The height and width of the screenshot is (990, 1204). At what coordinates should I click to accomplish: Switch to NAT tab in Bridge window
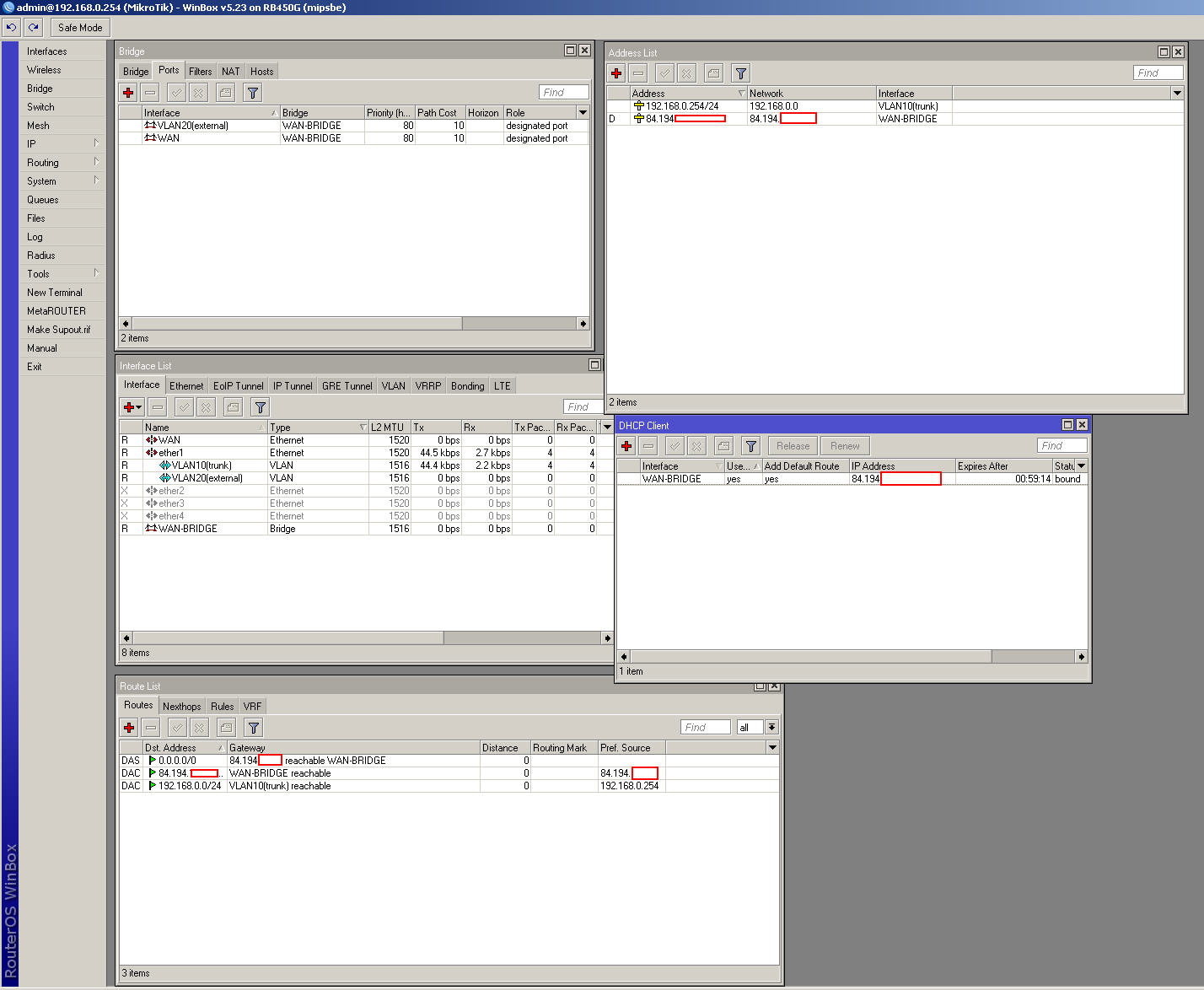pos(231,72)
